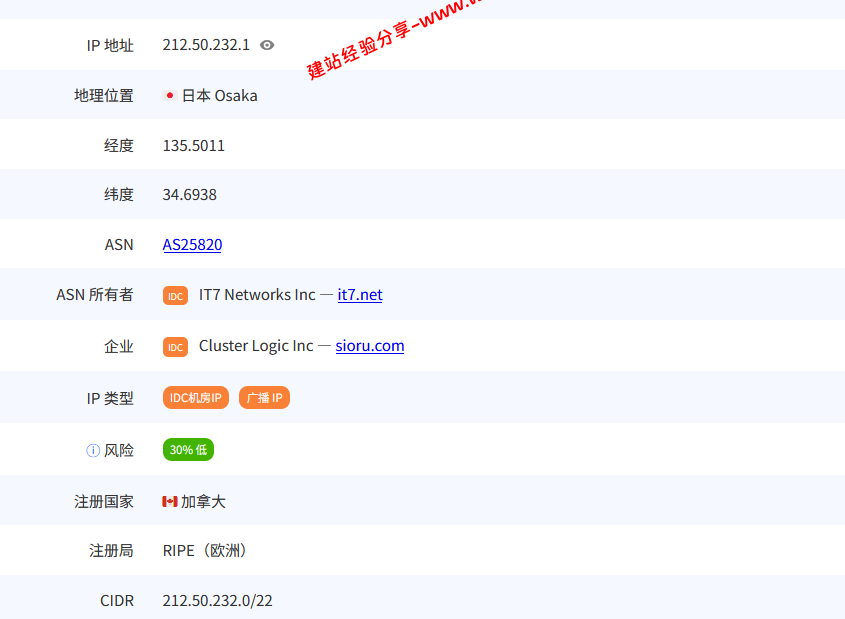The width and height of the screenshot is (845, 619).
Task: Click the 企业 label
Action: pos(119,346)
